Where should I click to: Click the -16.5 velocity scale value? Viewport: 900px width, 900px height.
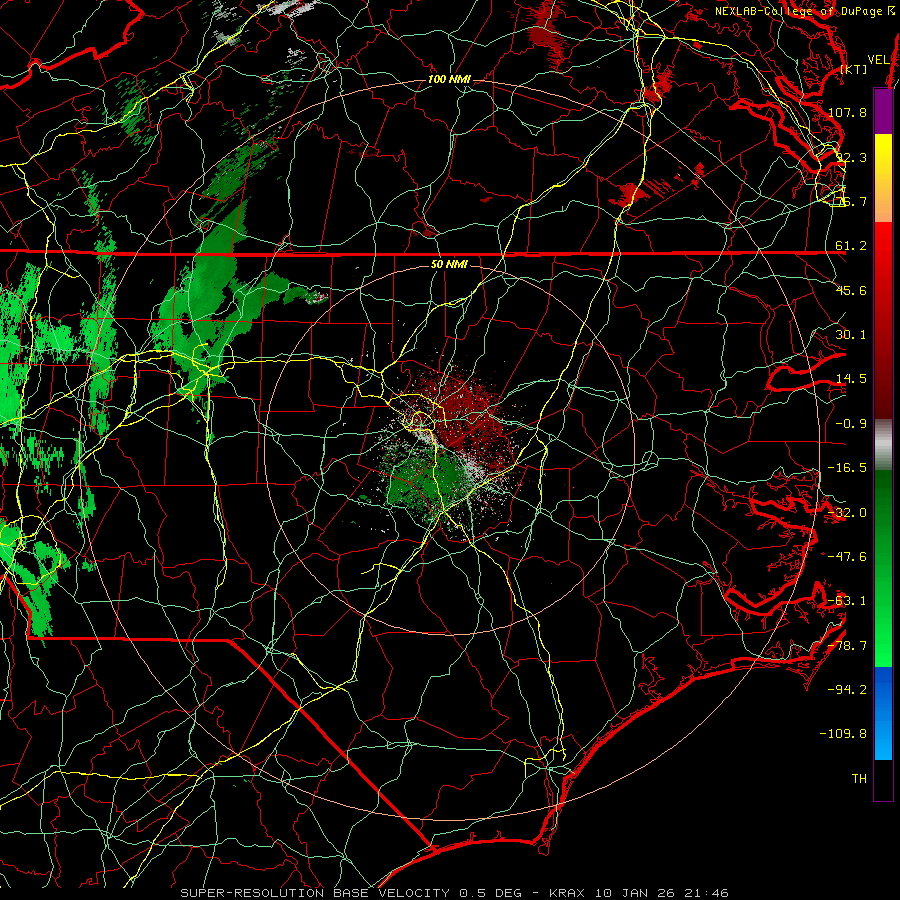pyautogui.click(x=847, y=468)
